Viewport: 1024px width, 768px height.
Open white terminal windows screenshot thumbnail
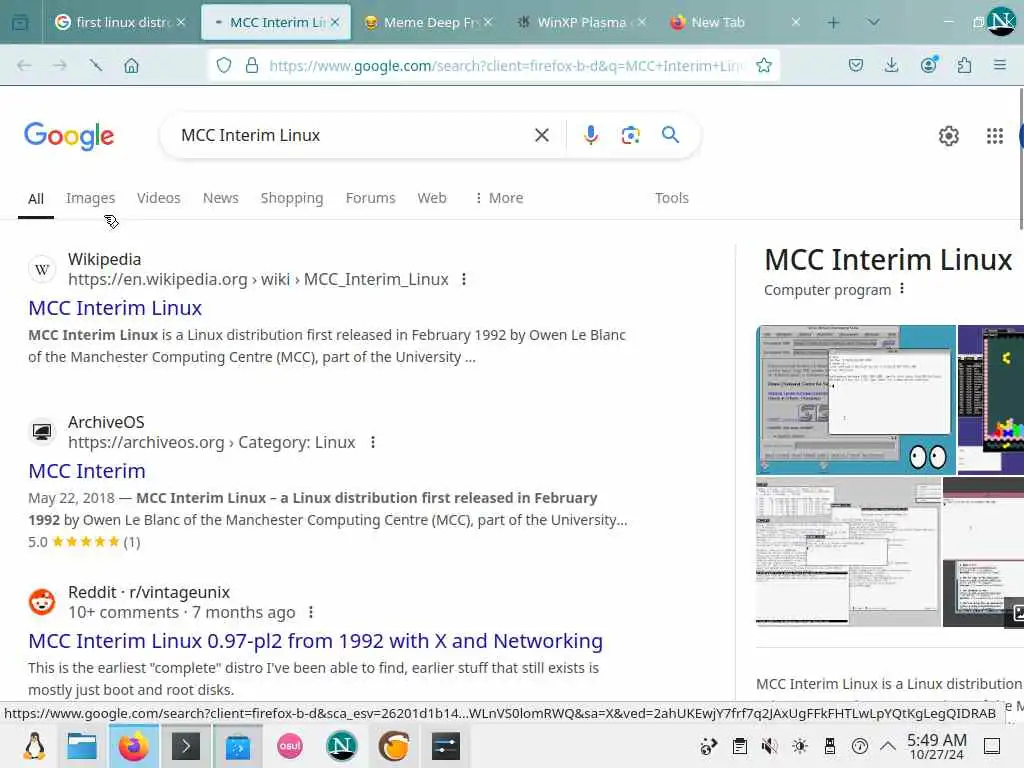coord(848,552)
